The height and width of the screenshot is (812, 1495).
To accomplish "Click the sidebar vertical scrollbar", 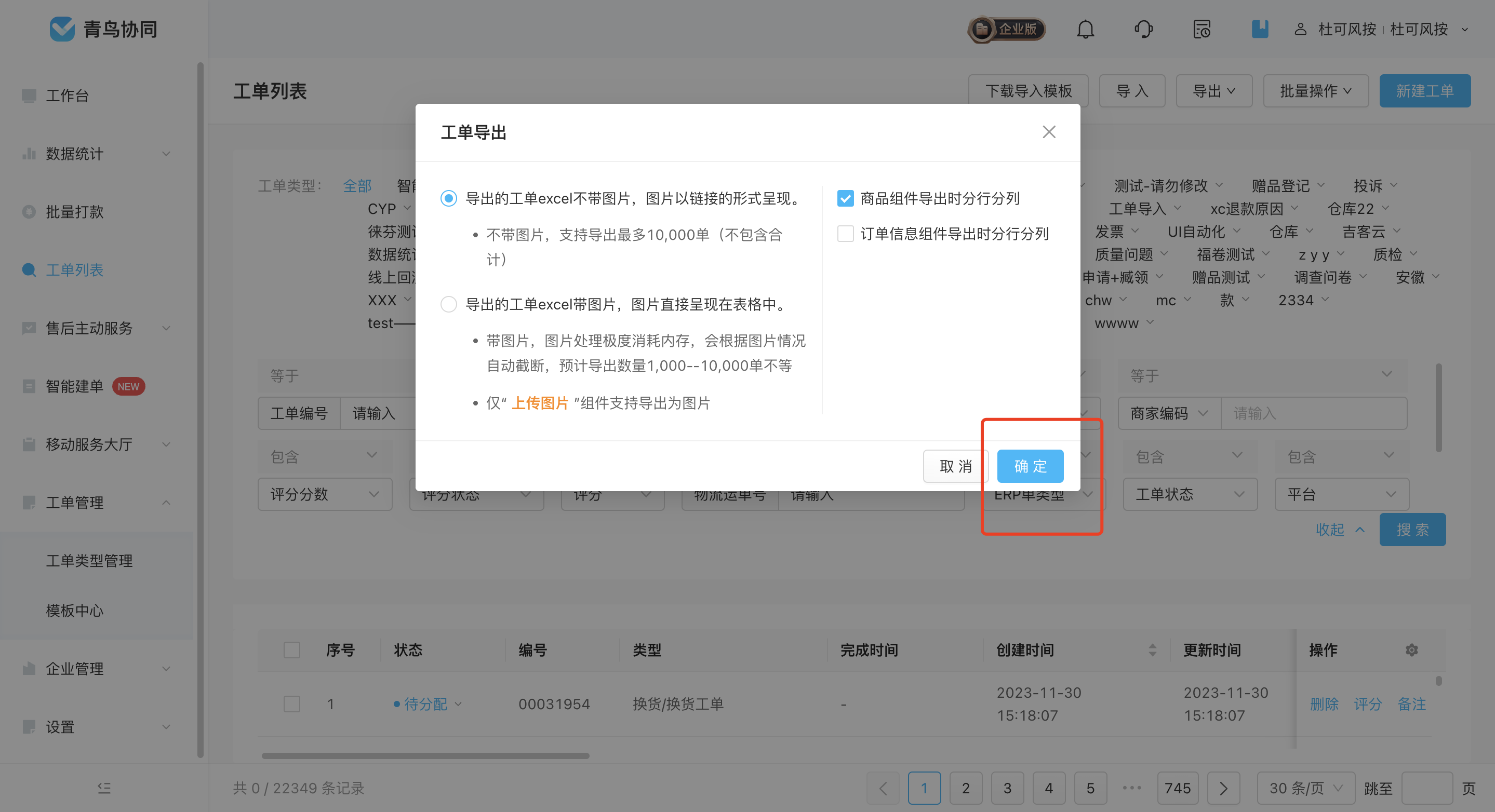I will point(200,410).
